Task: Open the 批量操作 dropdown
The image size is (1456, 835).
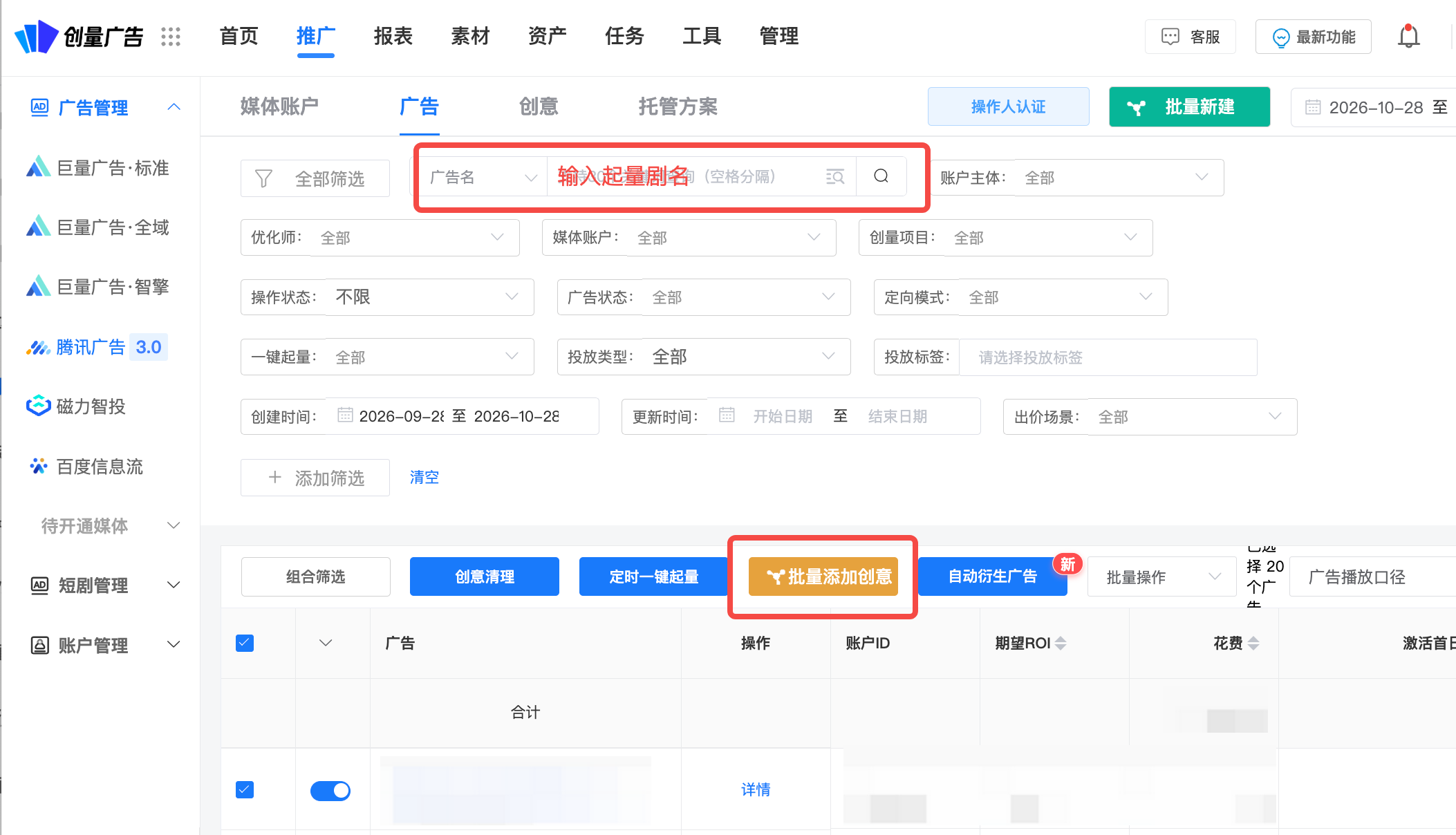Action: tap(1161, 576)
